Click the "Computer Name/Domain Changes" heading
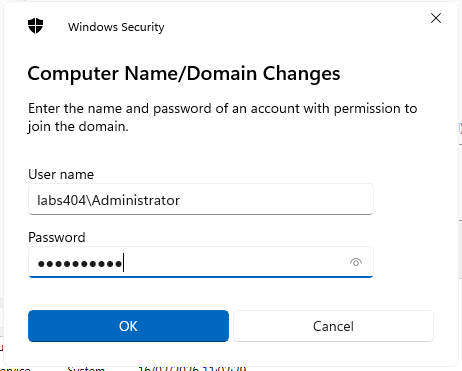This screenshot has height=371, width=462. (x=184, y=73)
